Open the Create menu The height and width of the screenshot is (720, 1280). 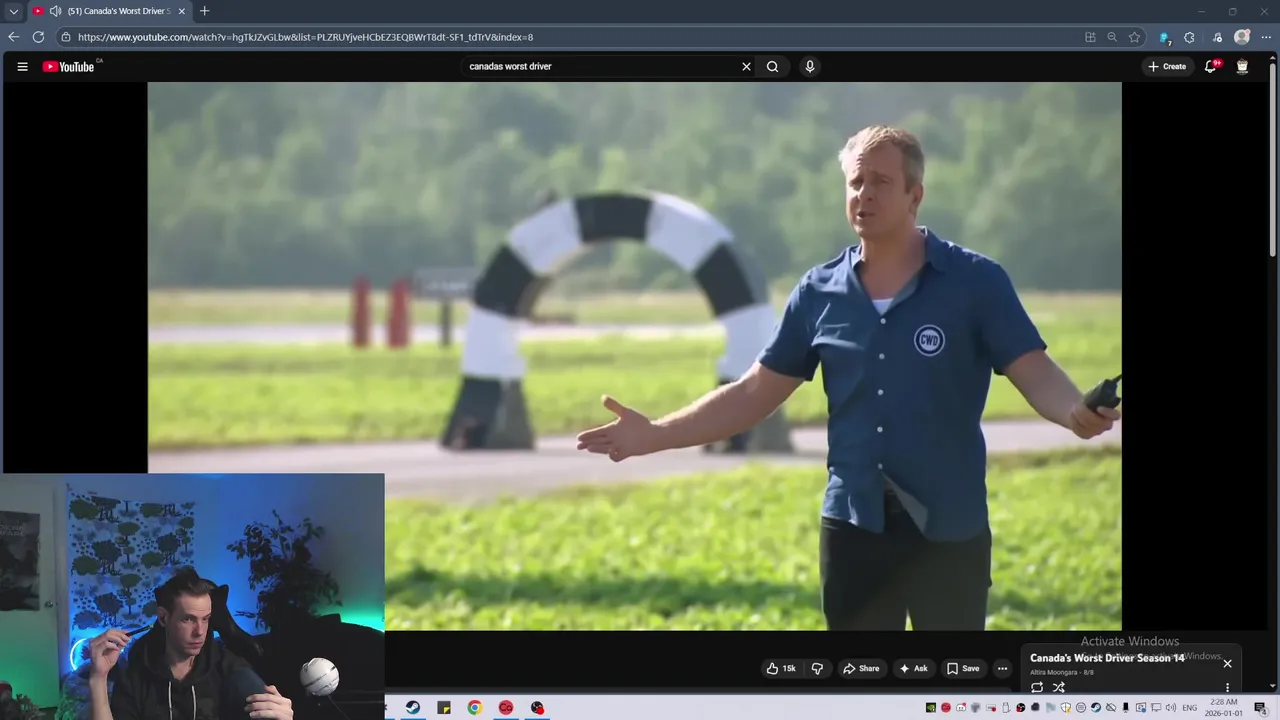(x=1167, y=67)
